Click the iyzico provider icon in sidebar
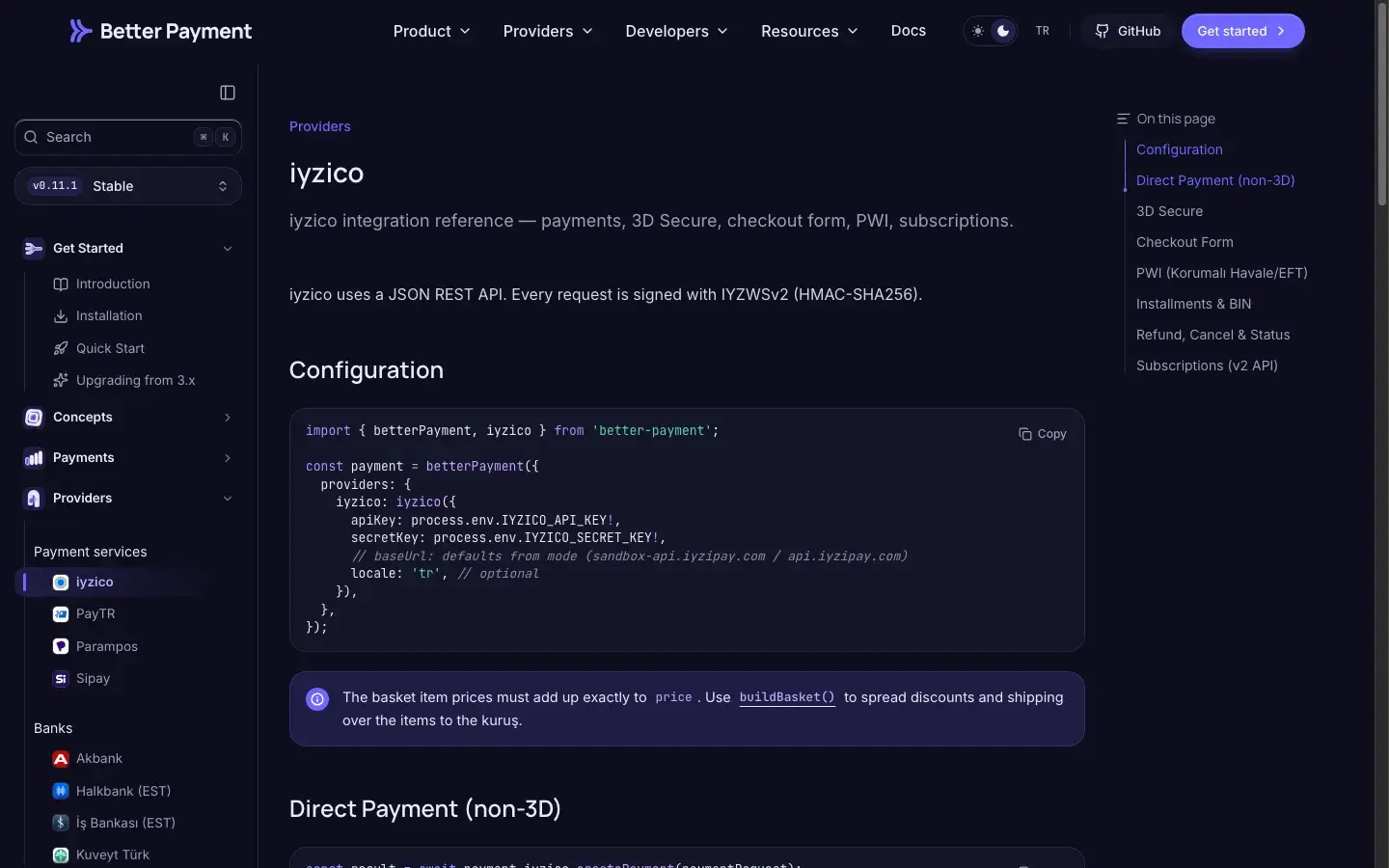The height and width of the screenshot is (868, 1389). point(61,583)
